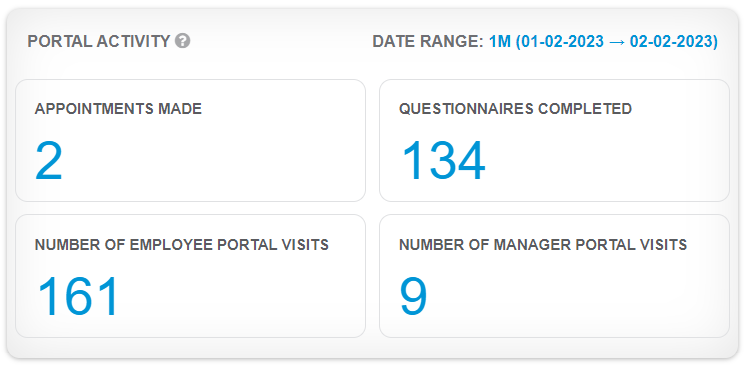Click the Questionnaires Completed label
This screenshot has height=365, width=745.
point(516,109)
